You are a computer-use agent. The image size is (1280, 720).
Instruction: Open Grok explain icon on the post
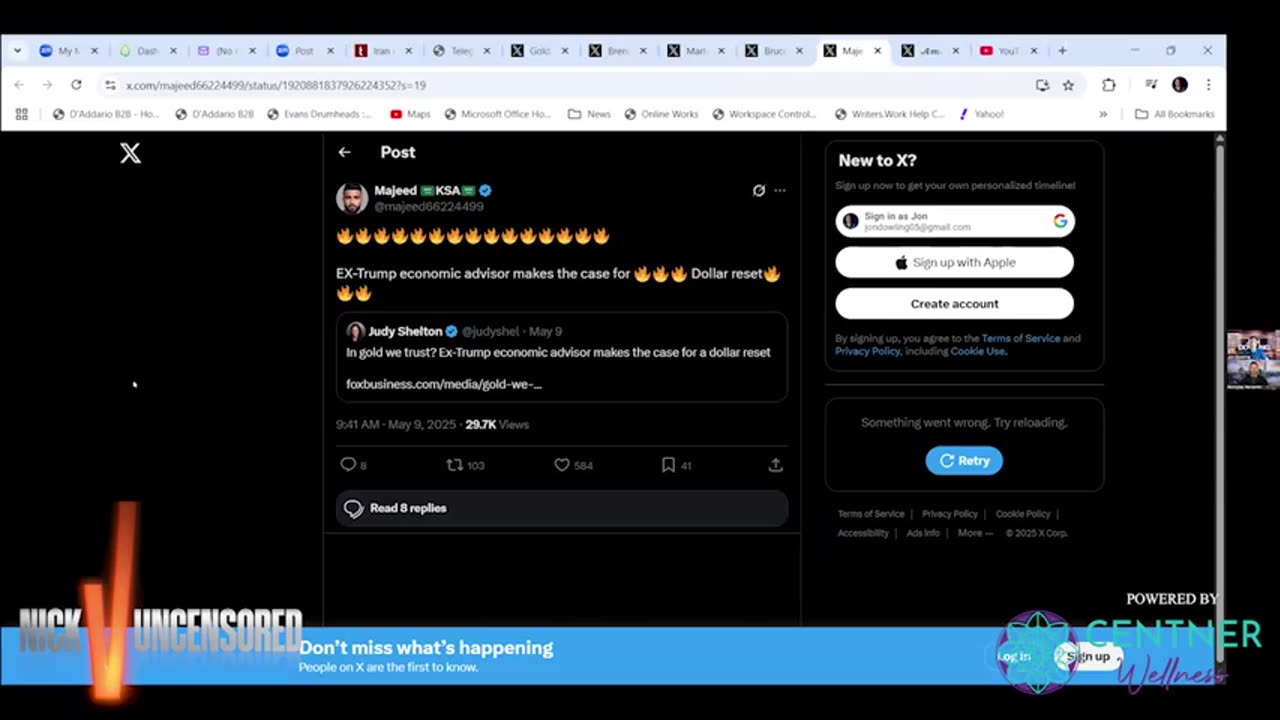759,190
